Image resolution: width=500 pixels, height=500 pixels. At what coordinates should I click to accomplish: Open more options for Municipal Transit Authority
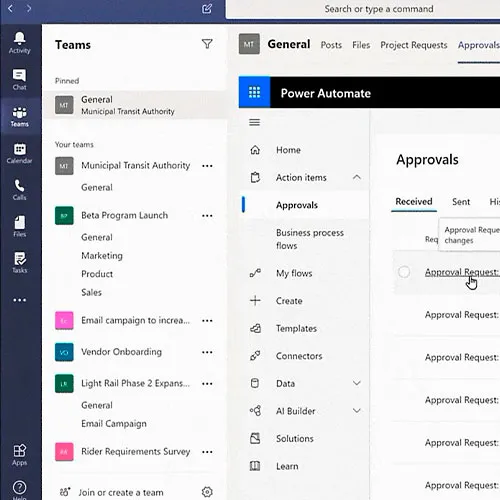pos(207,166)
